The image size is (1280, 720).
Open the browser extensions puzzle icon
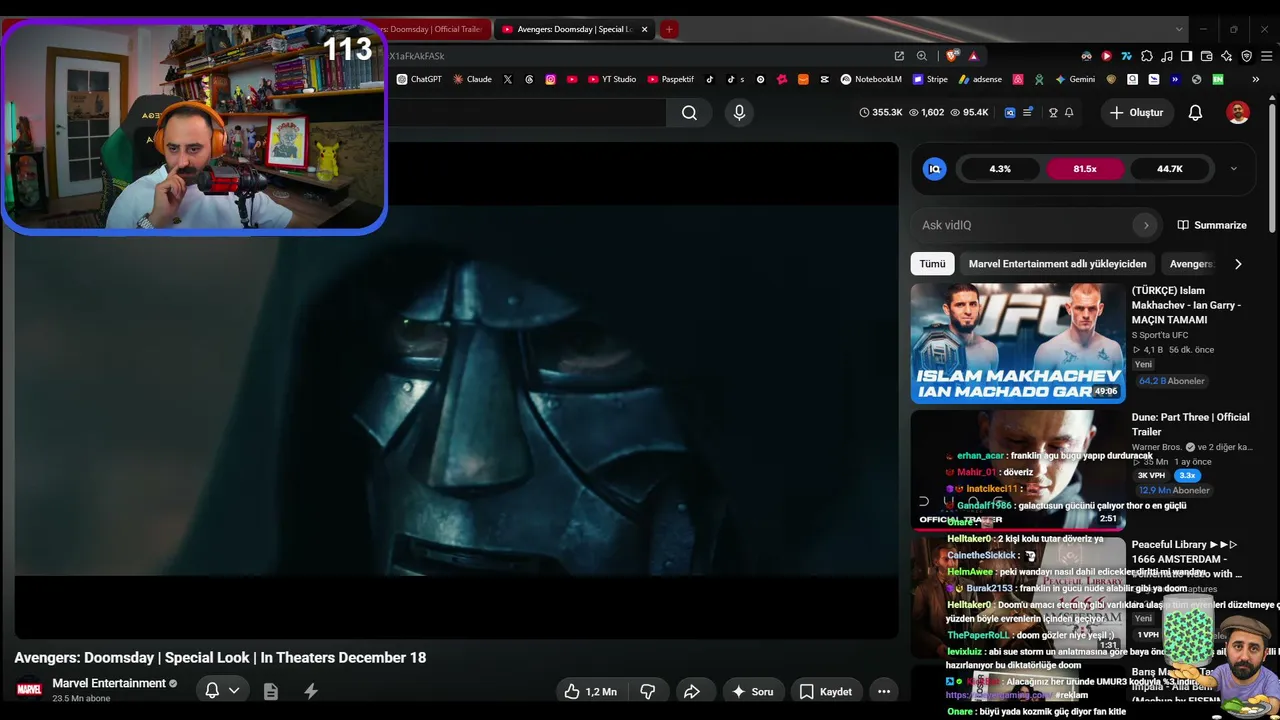coord(1147,56)
